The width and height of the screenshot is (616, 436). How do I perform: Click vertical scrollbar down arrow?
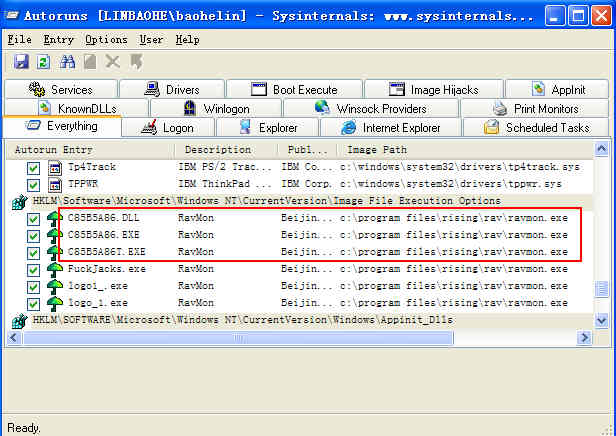point(601,321)
